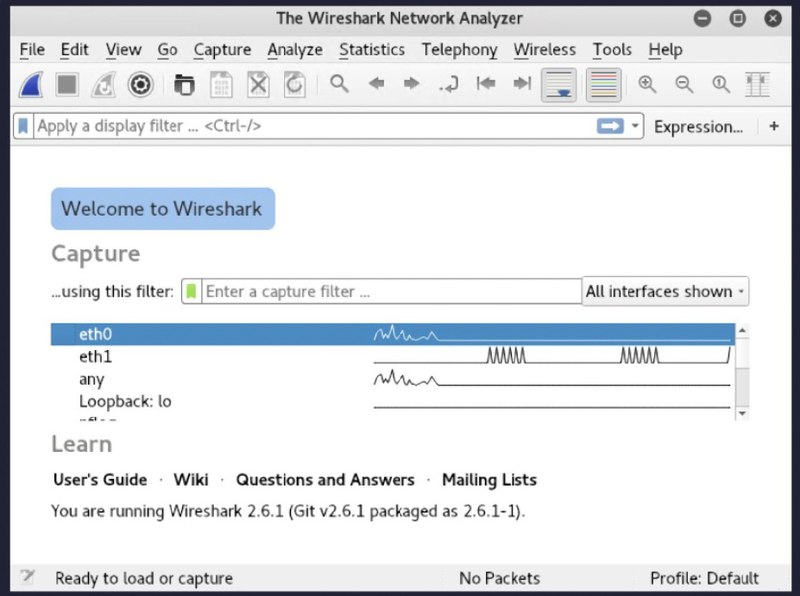Open the File menu
This screenshot has width=800, height=596.
[32, 49]
